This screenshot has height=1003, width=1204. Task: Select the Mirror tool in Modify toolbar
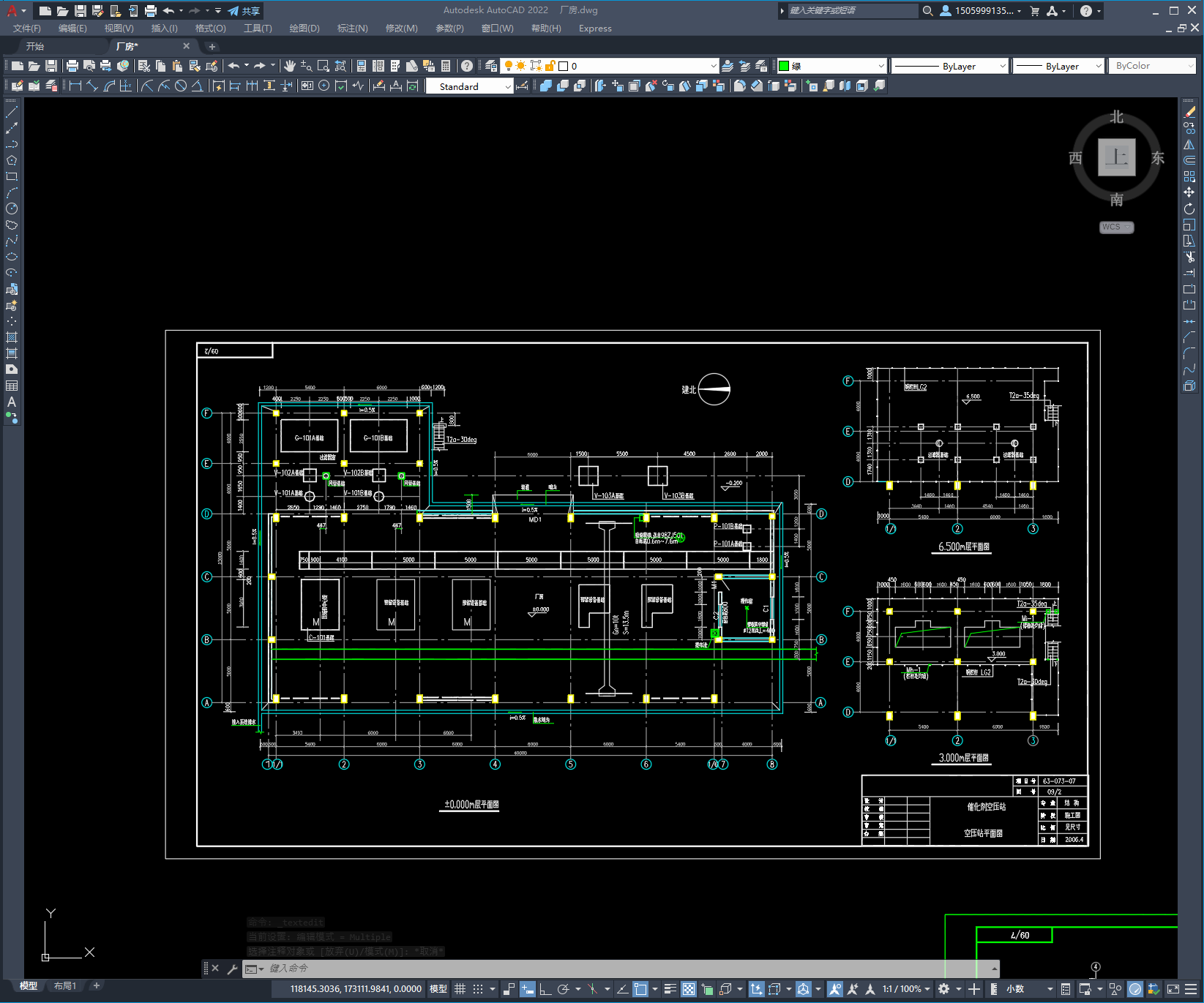pyautogui.click(x=1189, y=144)
